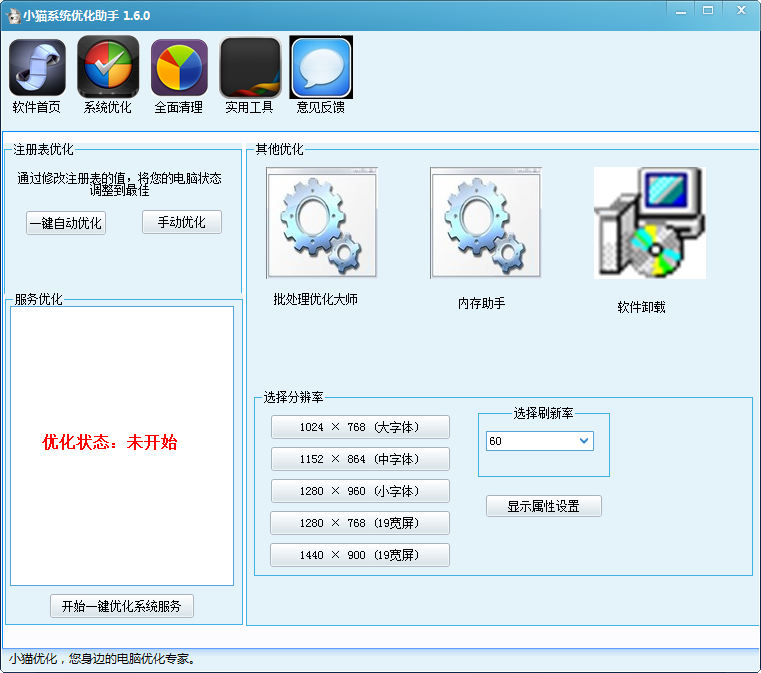Click the 意见反馈 speech bubble icon
This screenshot has height=673, width=761.
(321, 68)
